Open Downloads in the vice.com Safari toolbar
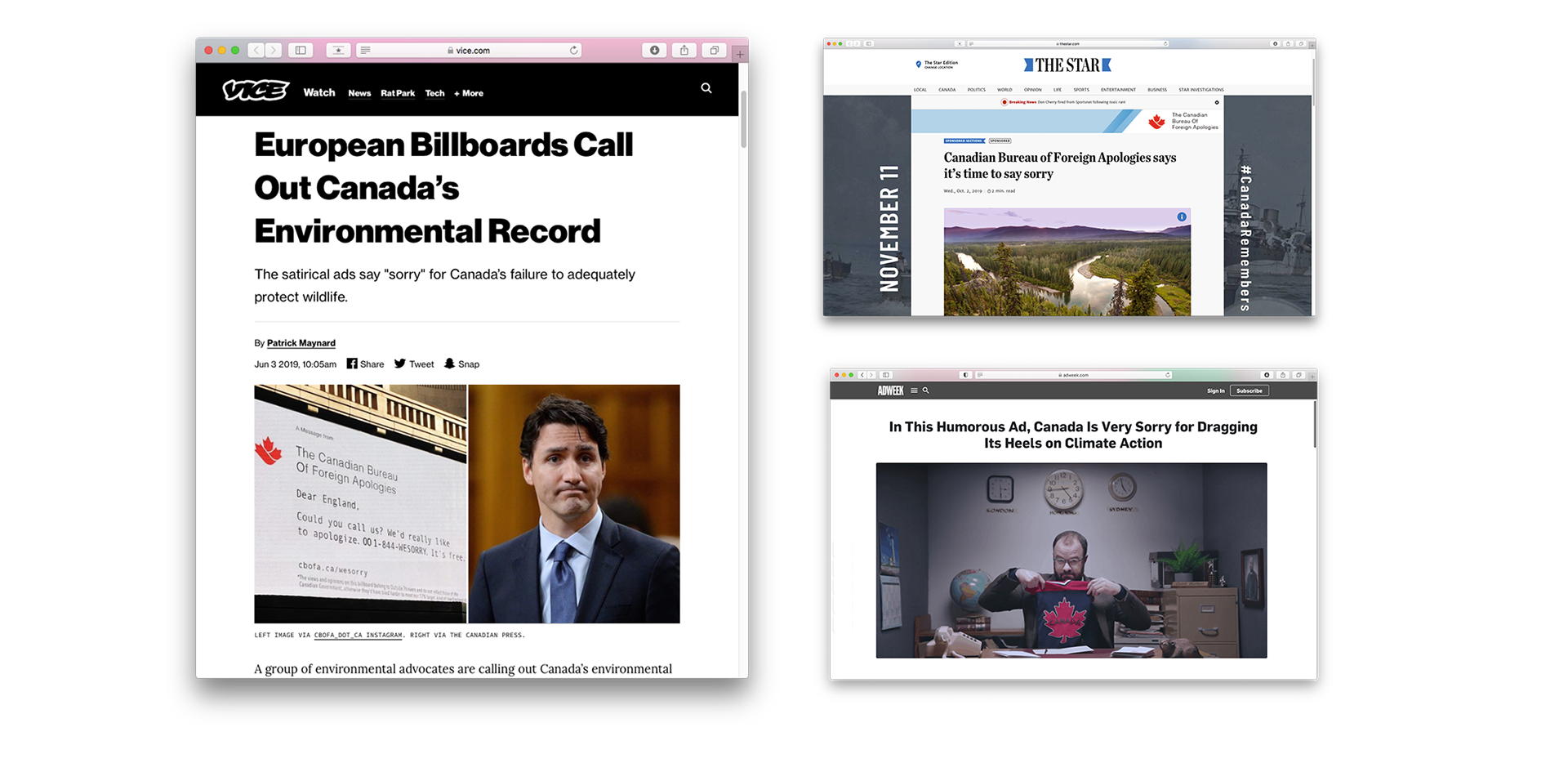The image size is (1568, 781). pos(654,50)
